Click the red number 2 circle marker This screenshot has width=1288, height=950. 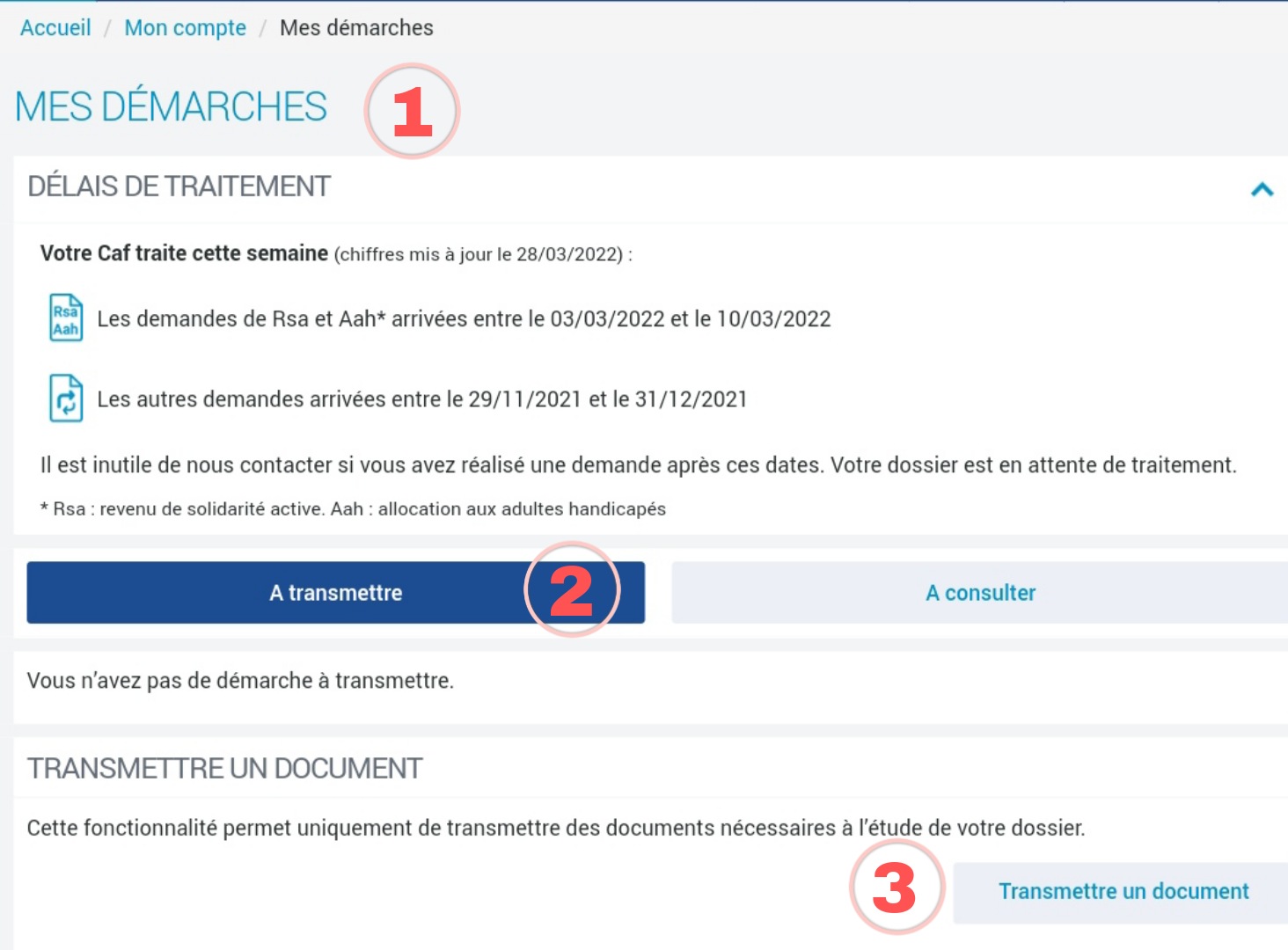coord(572,590)
